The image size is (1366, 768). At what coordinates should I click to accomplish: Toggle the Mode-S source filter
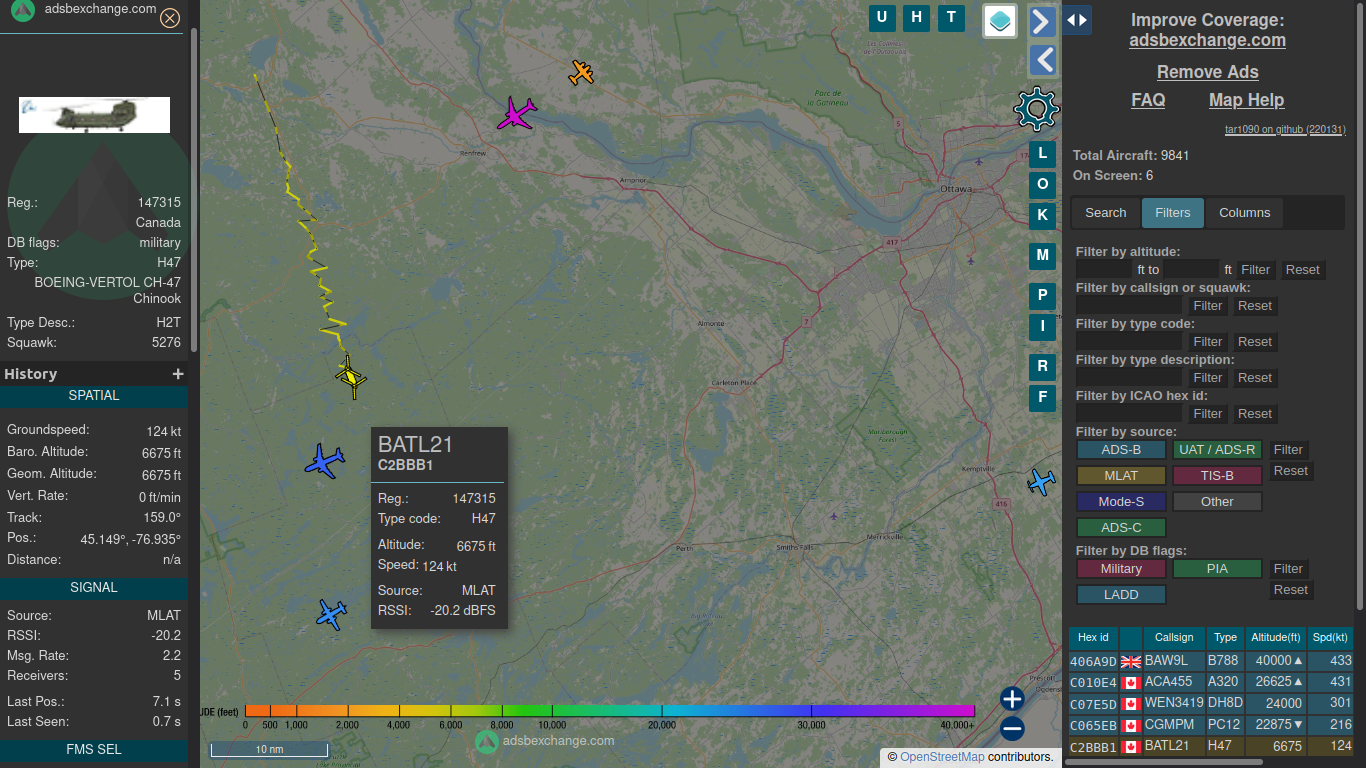coord(1121,502)
